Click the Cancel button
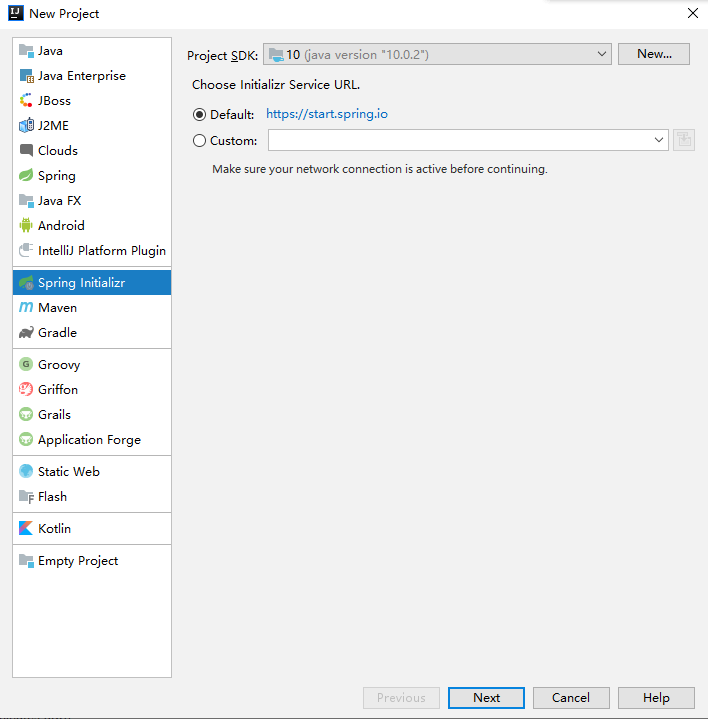Viewport: 708px width, 719px height. tap(571, 697)
